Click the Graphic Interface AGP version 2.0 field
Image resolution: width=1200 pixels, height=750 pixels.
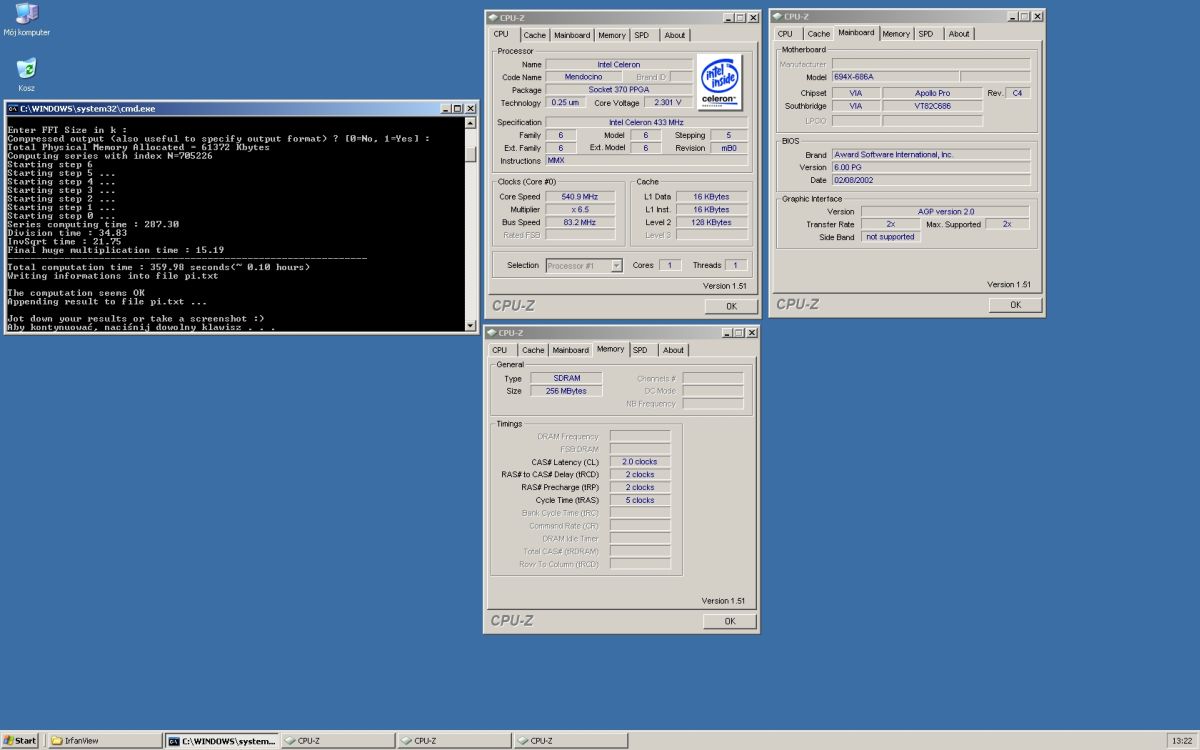[x=945, y=212]
